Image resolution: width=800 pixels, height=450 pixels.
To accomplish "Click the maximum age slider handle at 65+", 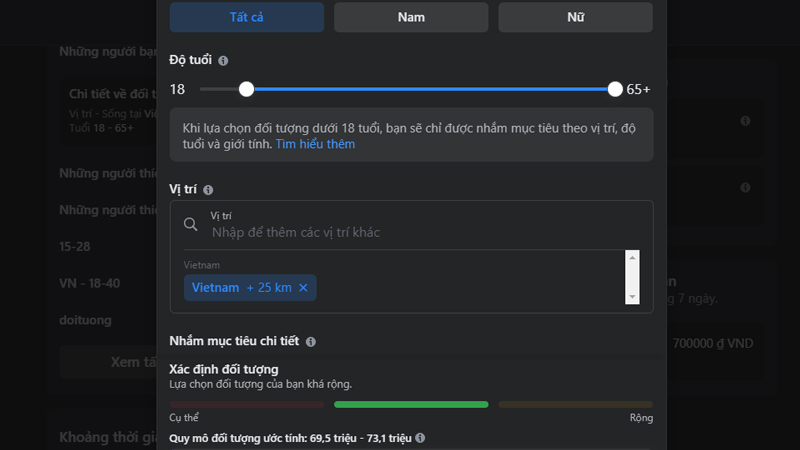I will pyautogui.click(x=615, y=89).
